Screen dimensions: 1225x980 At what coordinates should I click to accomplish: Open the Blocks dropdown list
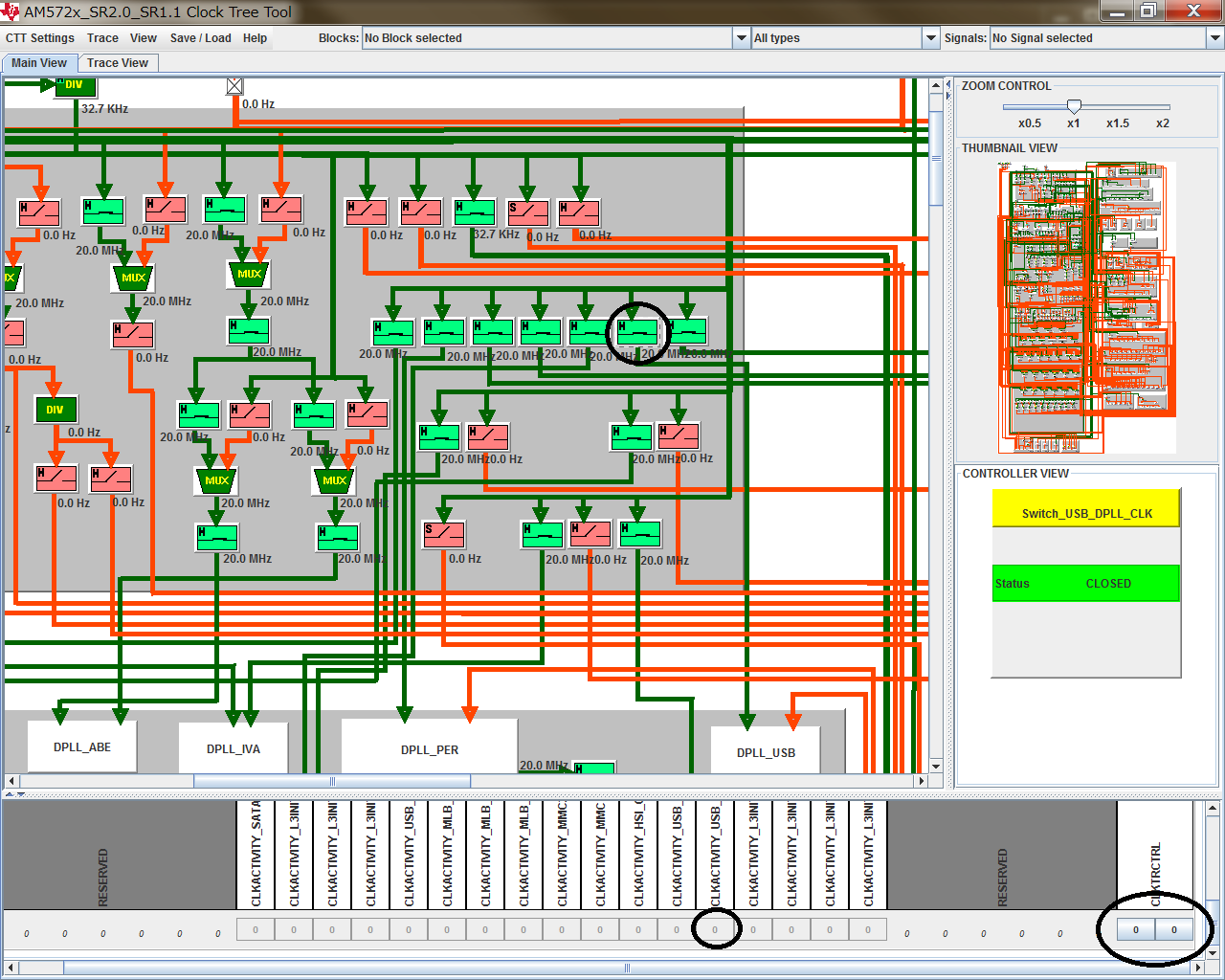tap(741, 38)
